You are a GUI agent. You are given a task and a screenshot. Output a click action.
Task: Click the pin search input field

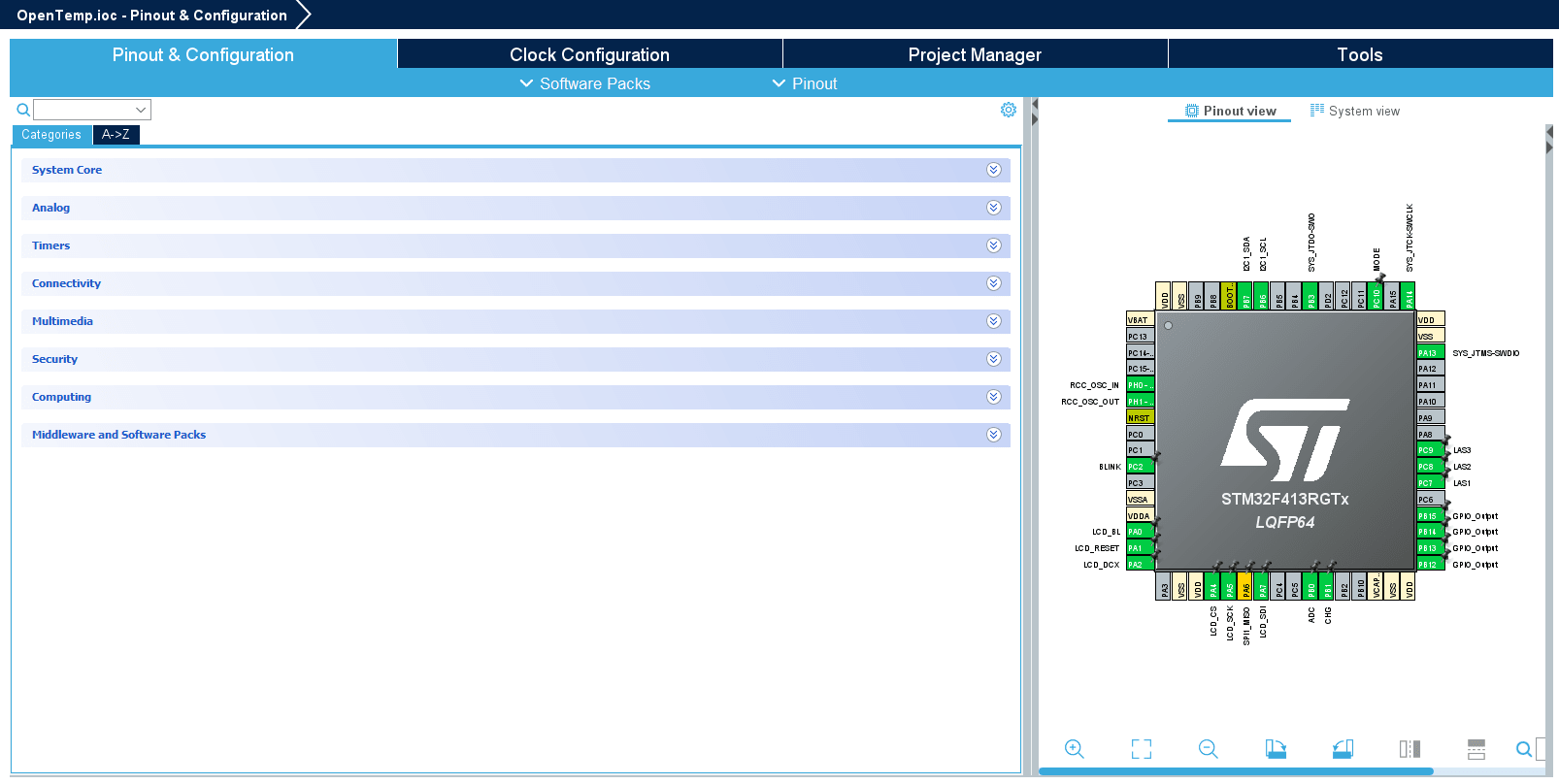(1541, 748)
